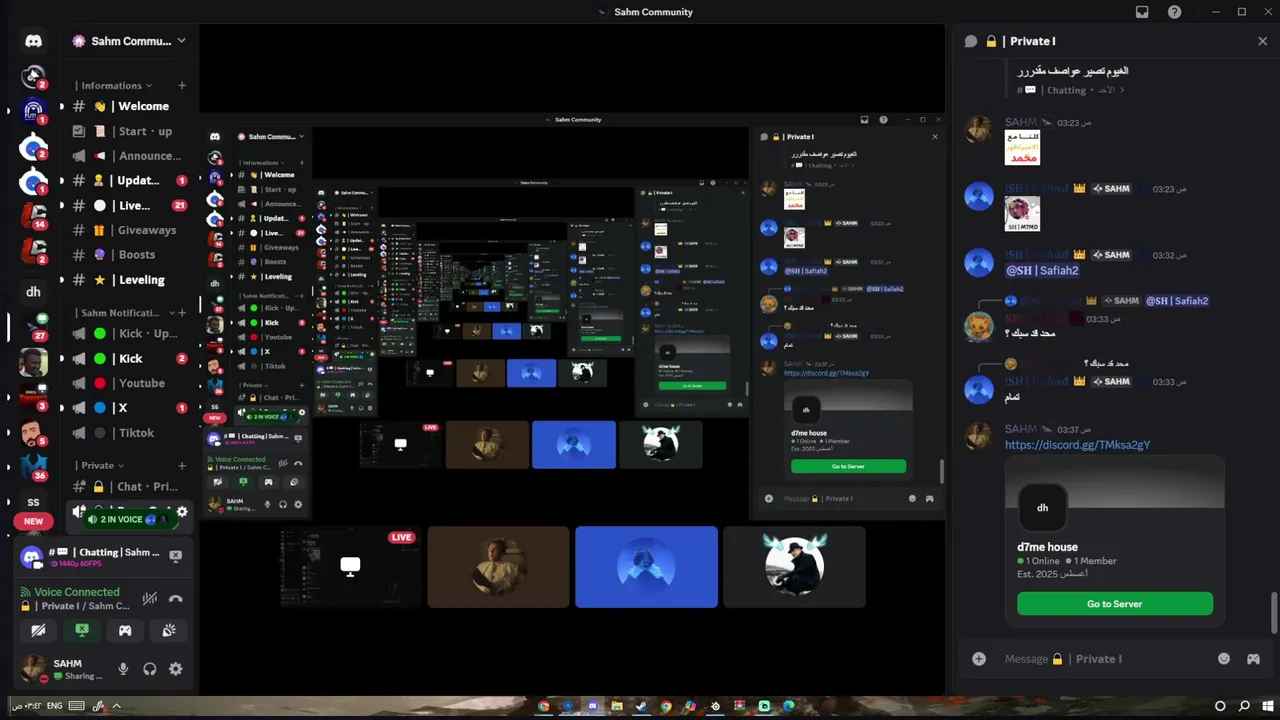Open the emoji picker in message bar

(1224, 659)
